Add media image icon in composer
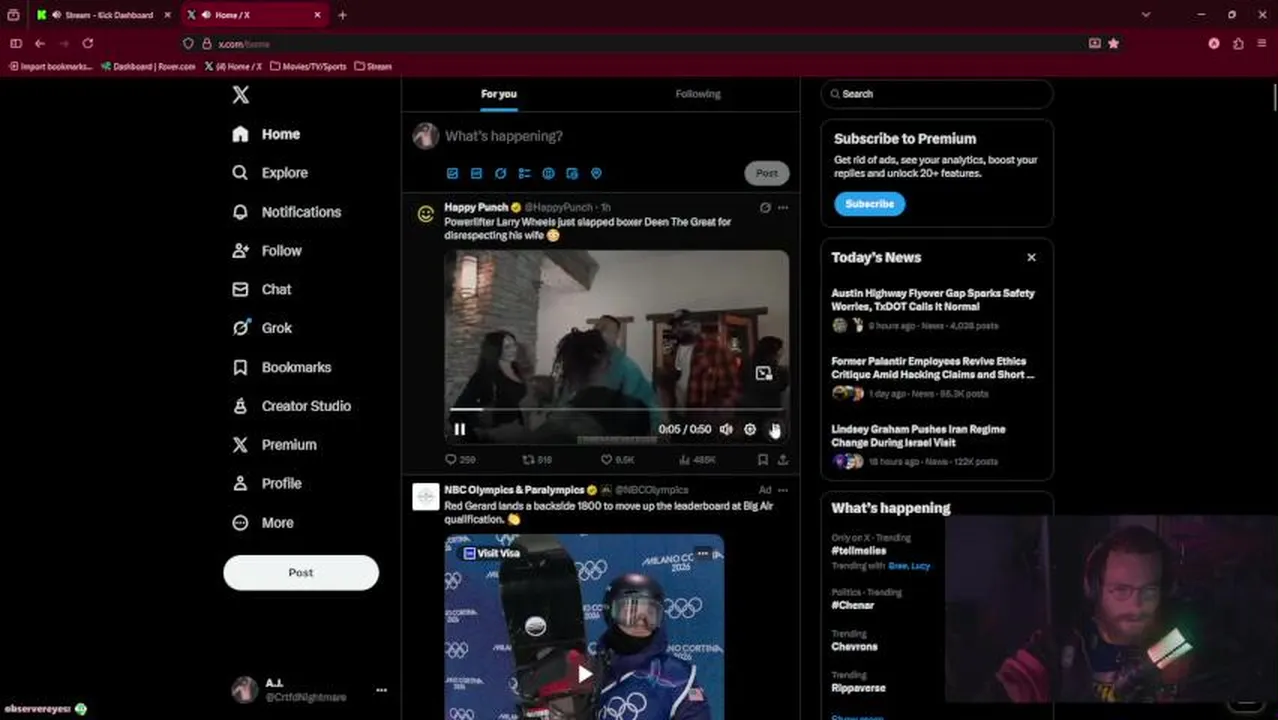The image size is (1278, 720). point(452,173)
